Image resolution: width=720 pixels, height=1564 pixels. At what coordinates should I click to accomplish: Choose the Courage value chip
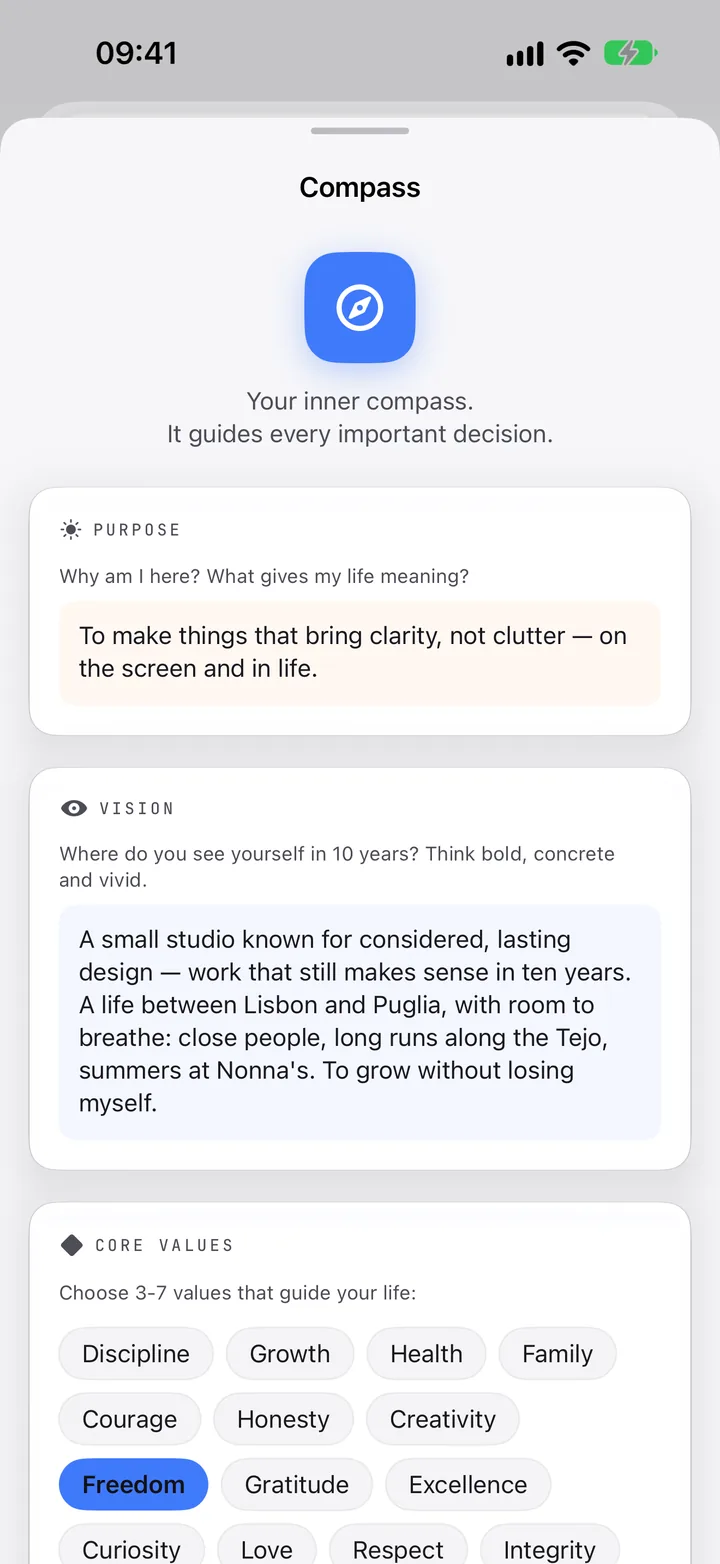coord(130,1419)
